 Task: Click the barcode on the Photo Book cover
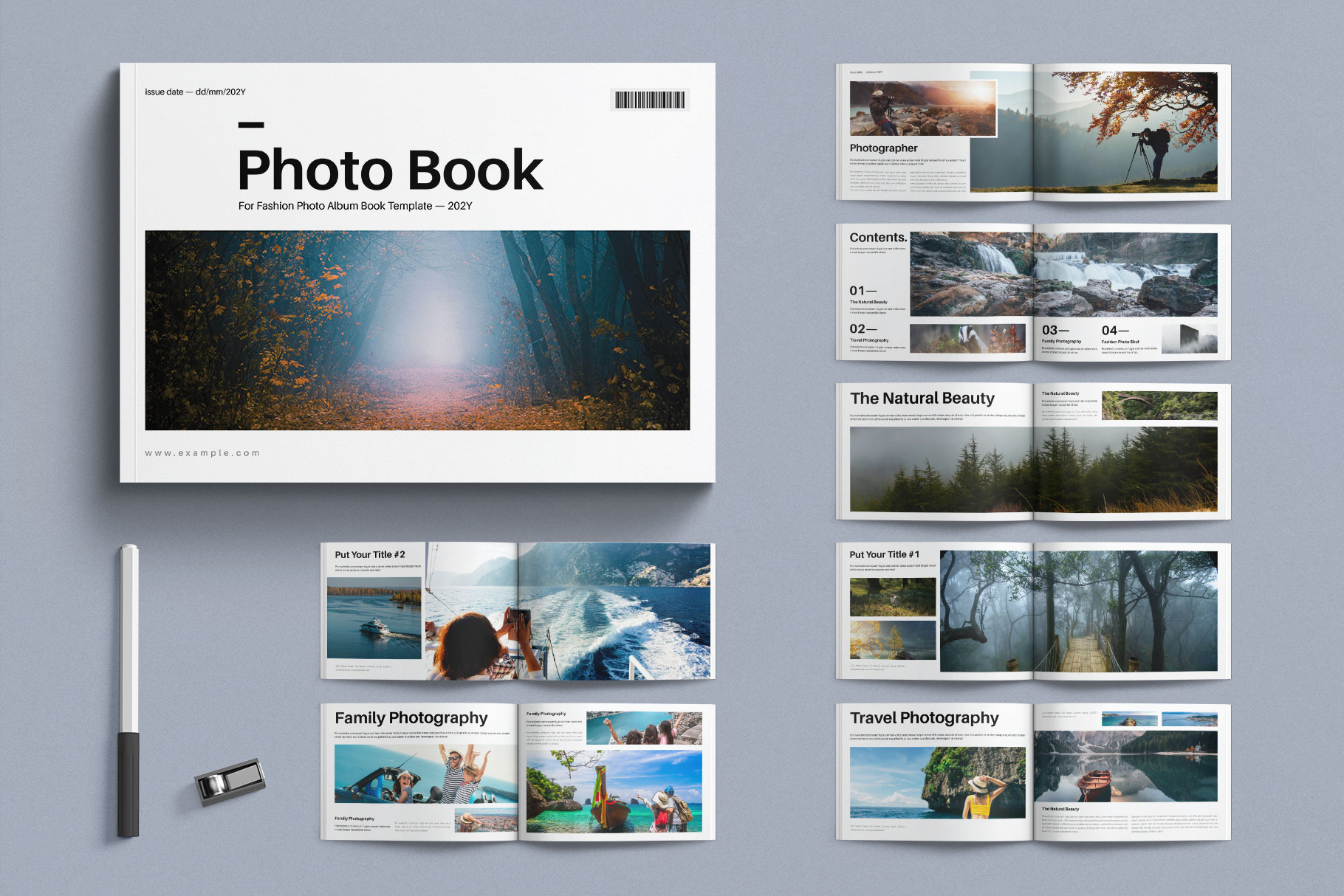(650, 100)
